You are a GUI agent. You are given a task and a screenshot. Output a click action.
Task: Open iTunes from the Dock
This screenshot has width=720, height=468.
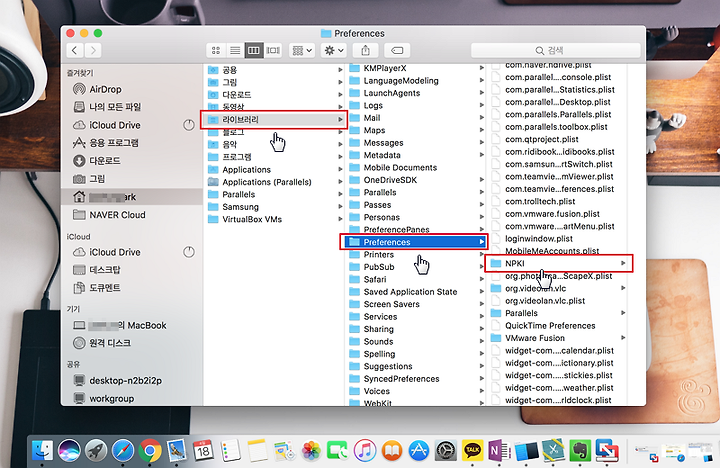365,450
